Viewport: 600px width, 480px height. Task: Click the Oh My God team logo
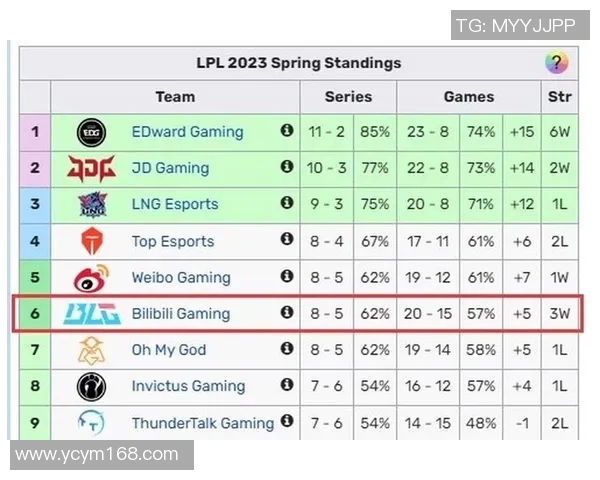91,350
